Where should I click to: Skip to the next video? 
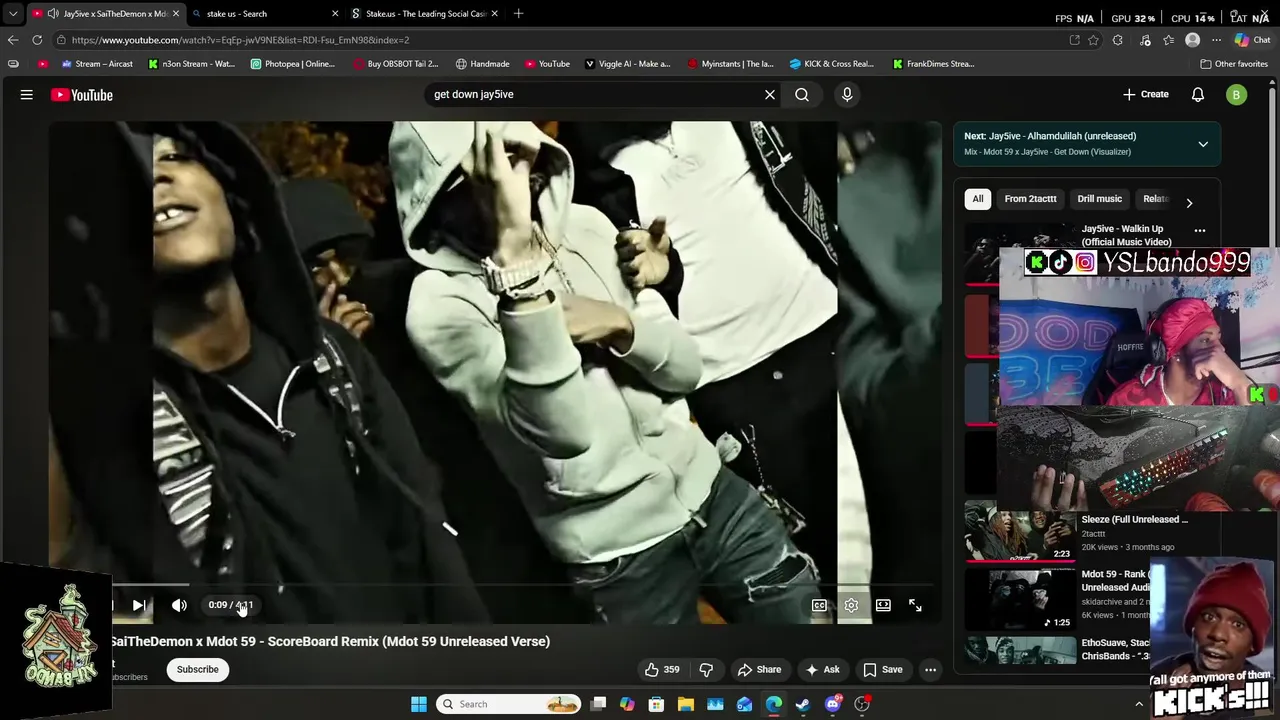coord(139,605)
